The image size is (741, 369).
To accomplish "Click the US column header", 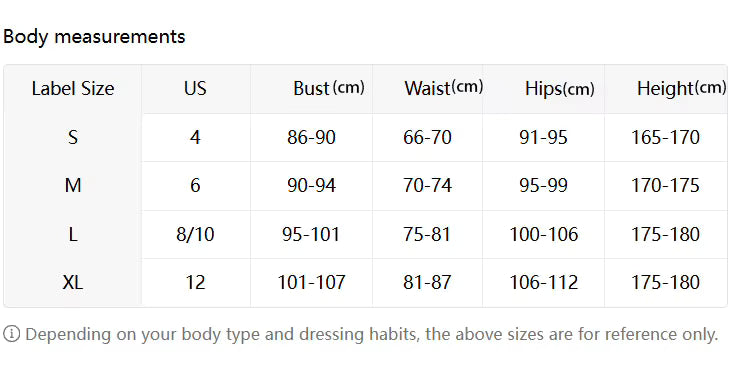I will (195, 88).
